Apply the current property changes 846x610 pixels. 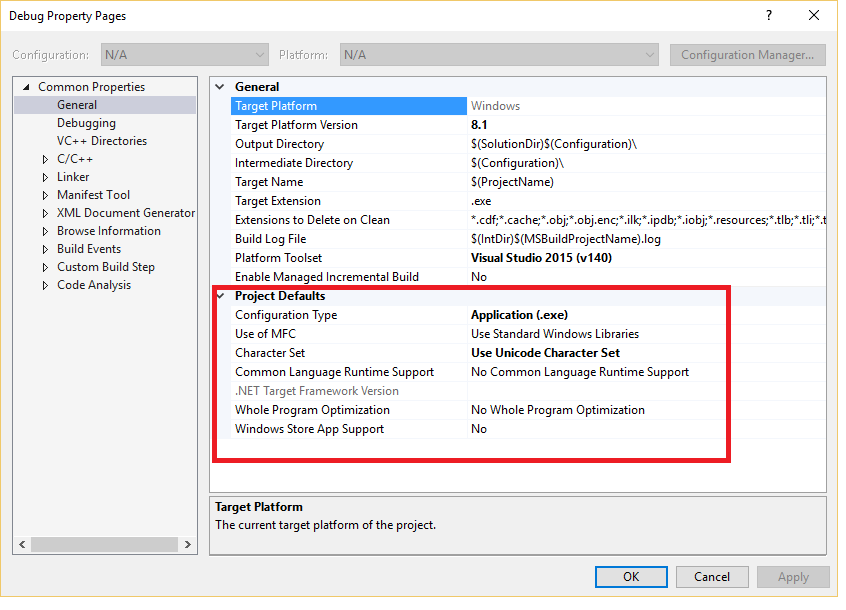793,576
